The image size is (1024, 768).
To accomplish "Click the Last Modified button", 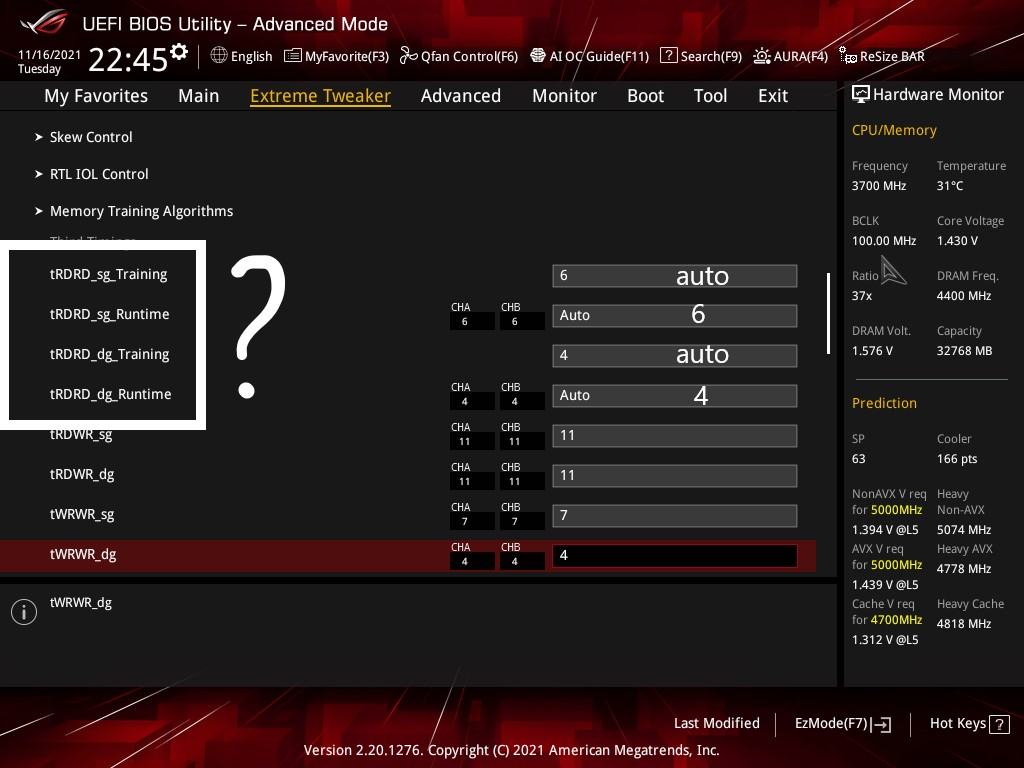I will click(x=716, y=724).
